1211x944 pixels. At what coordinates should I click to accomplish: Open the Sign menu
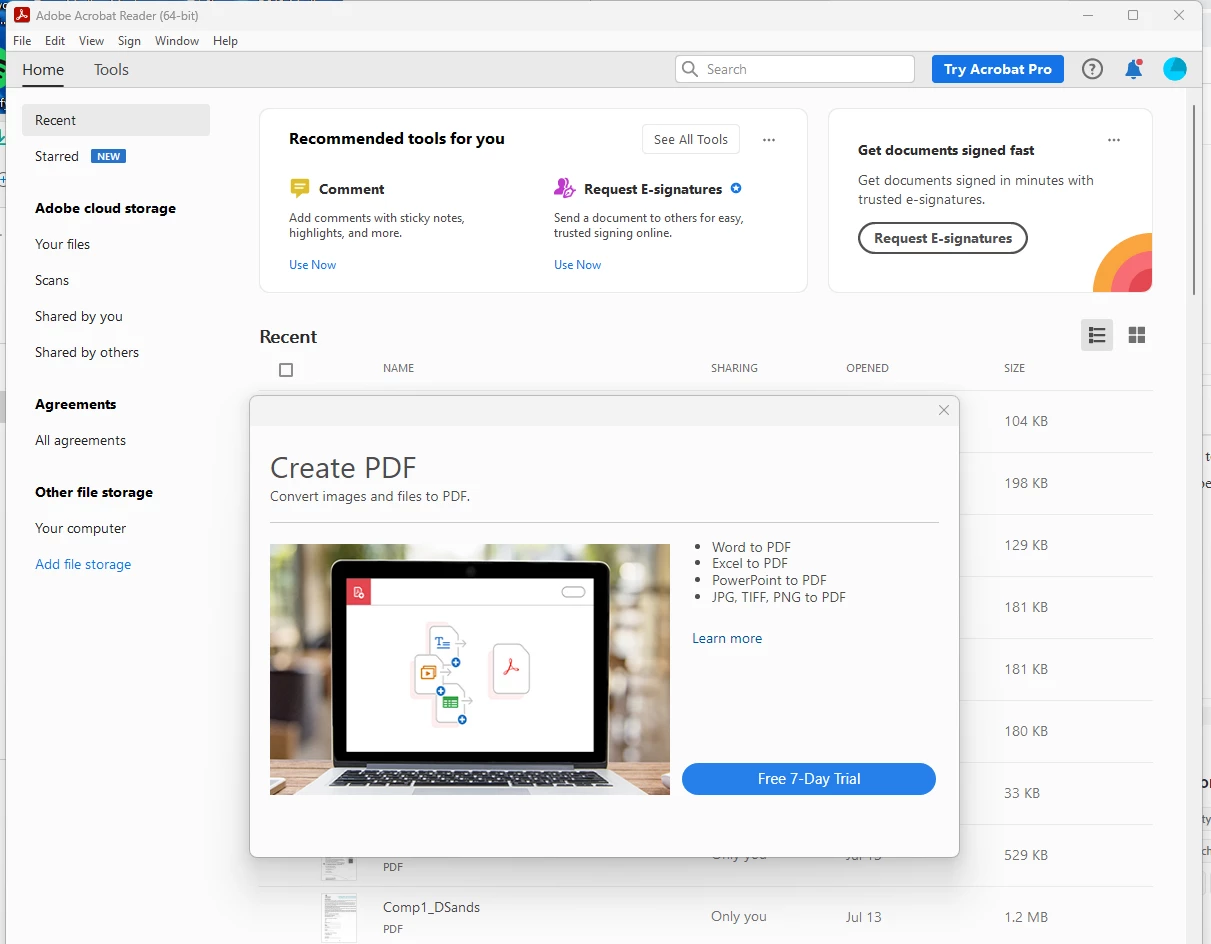point(129,41)
